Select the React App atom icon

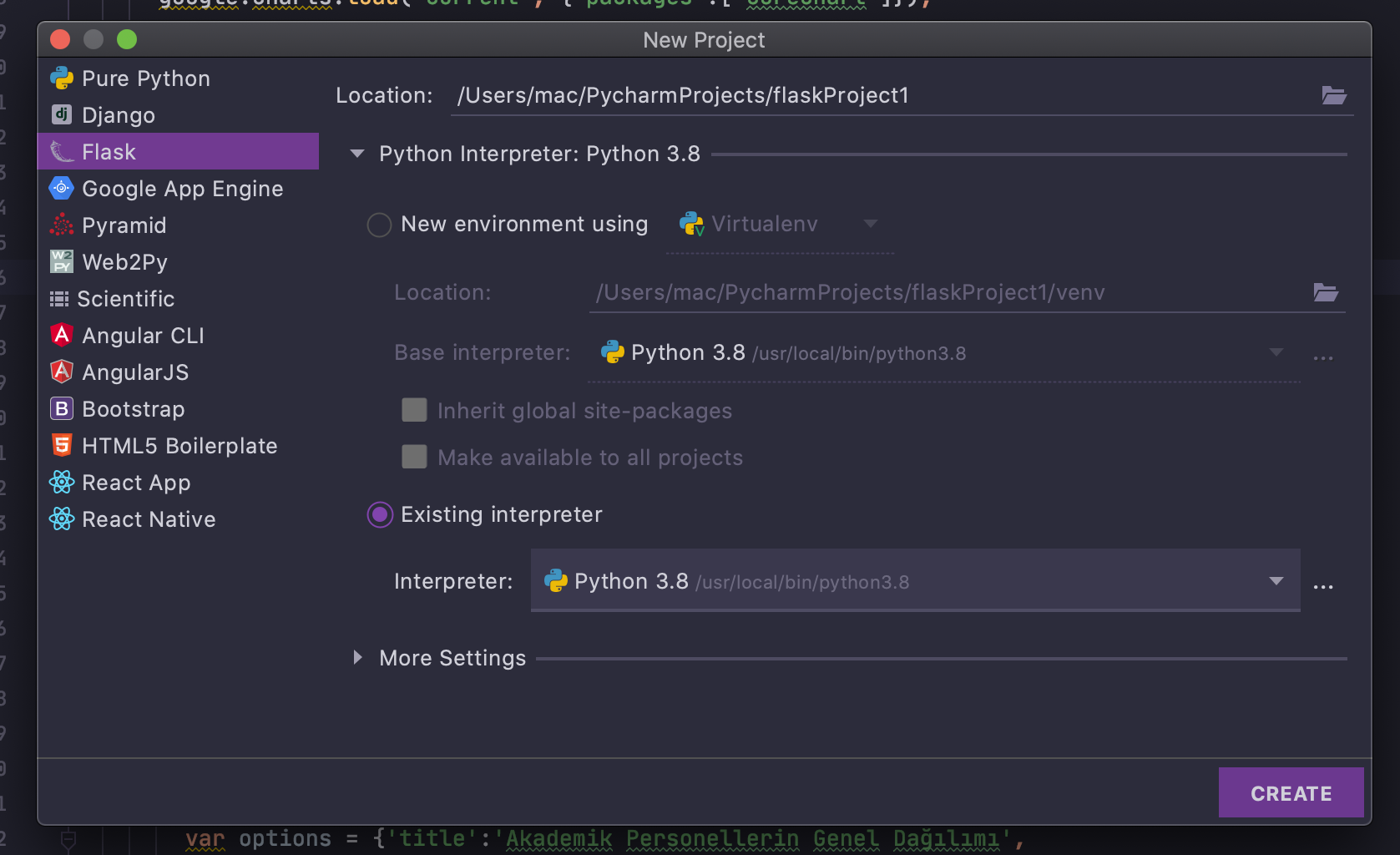[62, 482]
